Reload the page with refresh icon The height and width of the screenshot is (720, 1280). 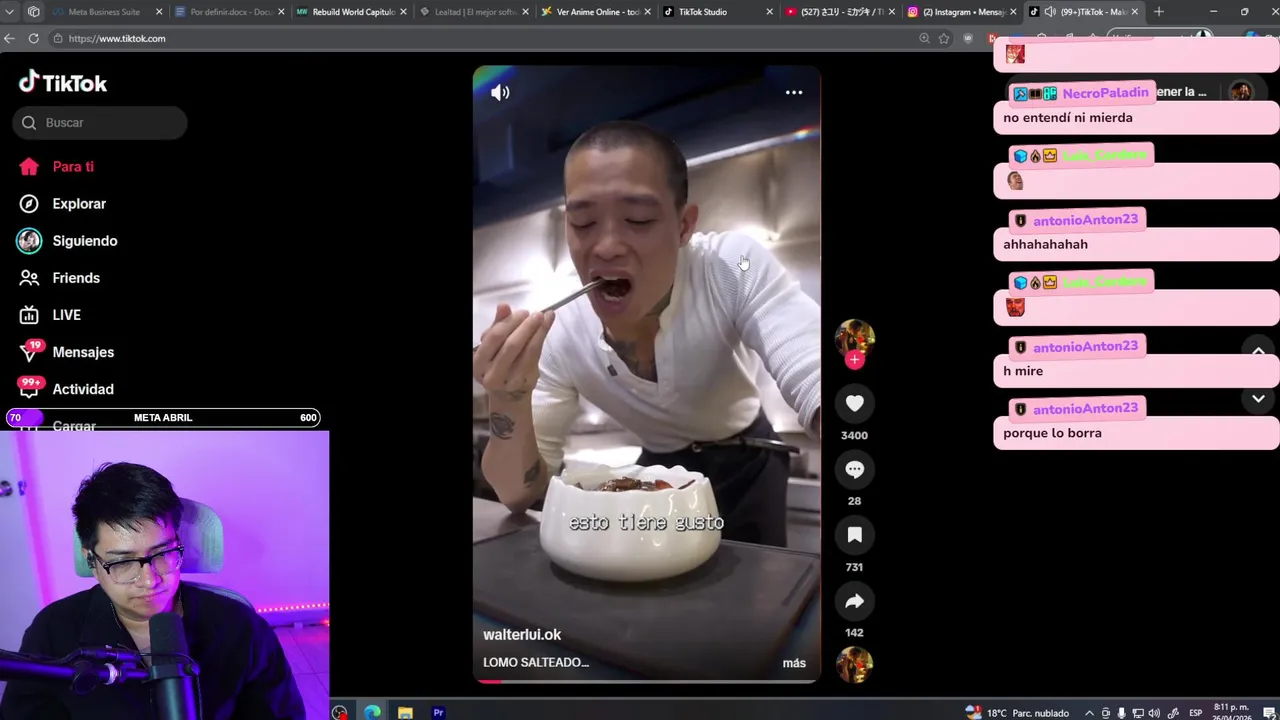pos(33,38)
